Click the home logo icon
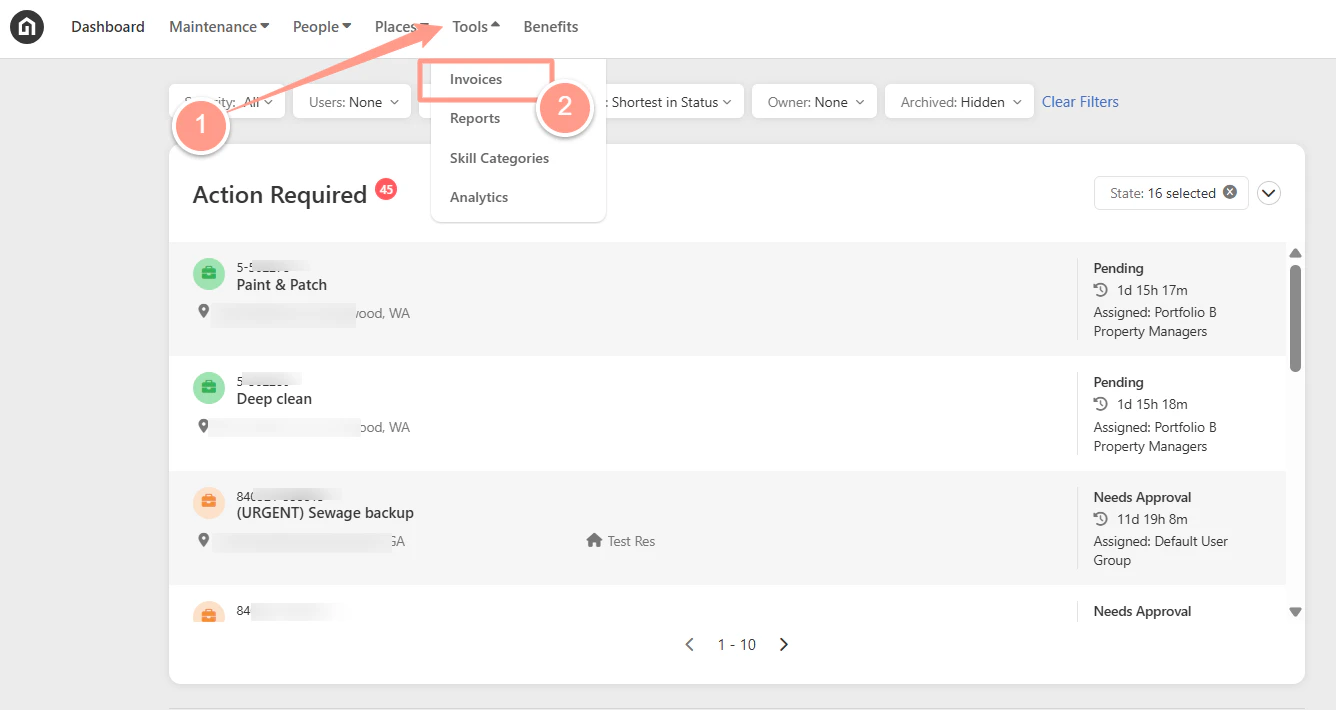This screenshot has height=710, width=1336. [27, 27]
